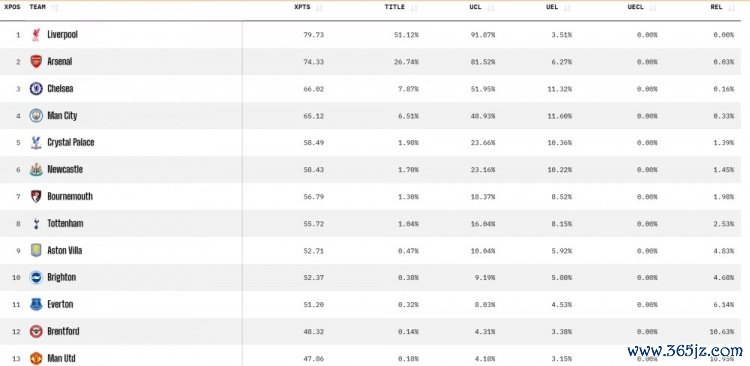The image size is (750, 366).
Task: Click the UECL column header
Action: point(635,7)
